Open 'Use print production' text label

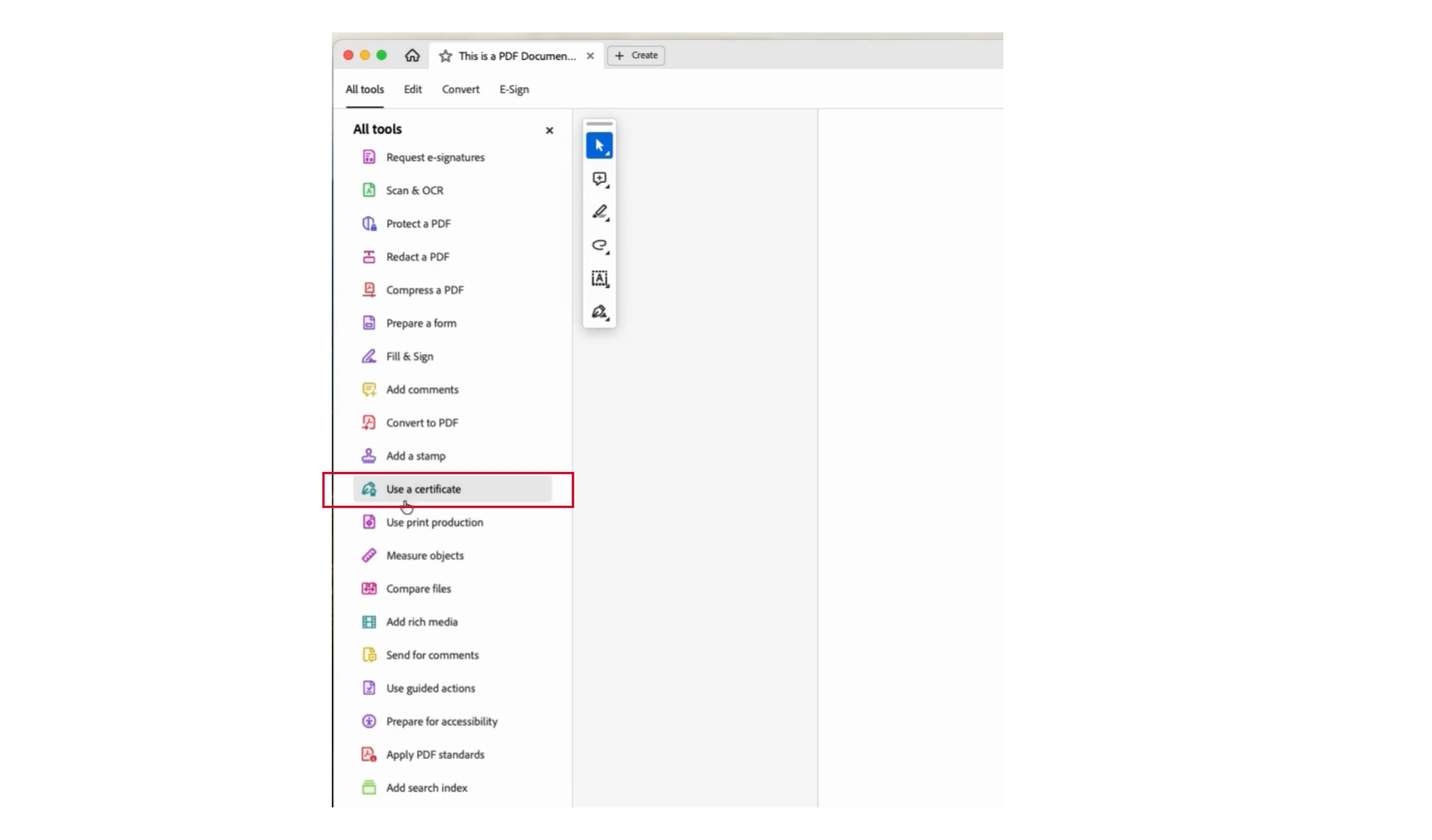pos(435,523)
